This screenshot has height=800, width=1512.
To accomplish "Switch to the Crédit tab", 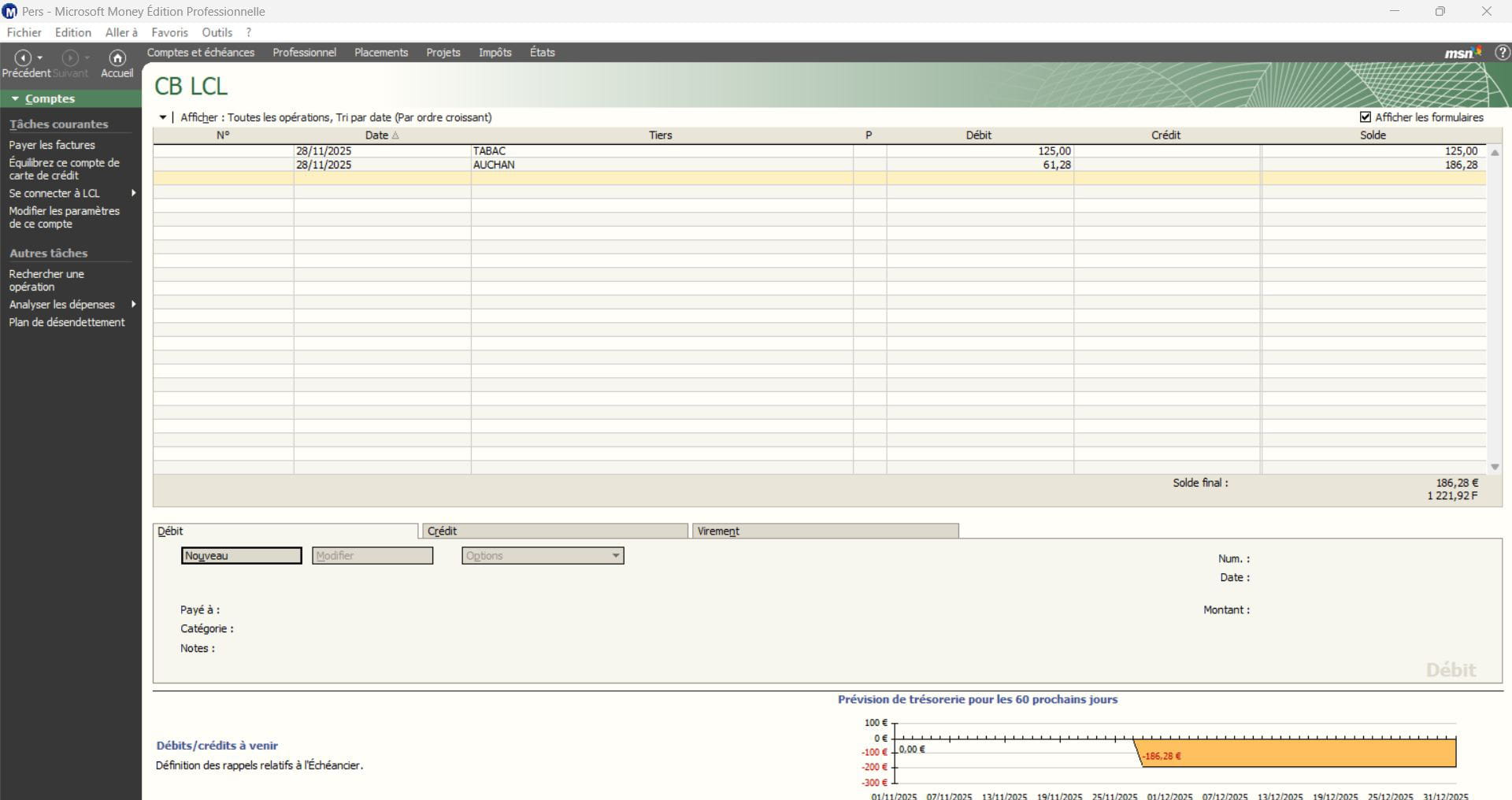I will point(554,531).
